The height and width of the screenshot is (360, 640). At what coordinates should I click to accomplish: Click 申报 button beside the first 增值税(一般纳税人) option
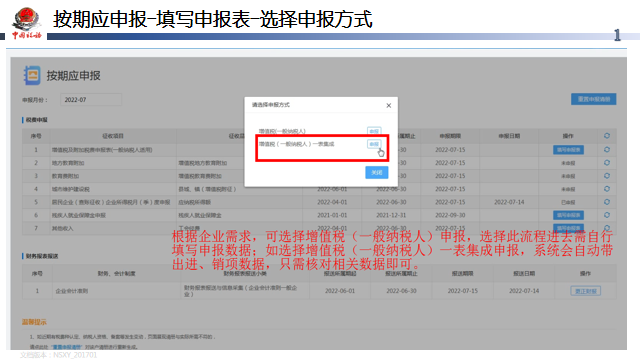(x=374, y=131)
